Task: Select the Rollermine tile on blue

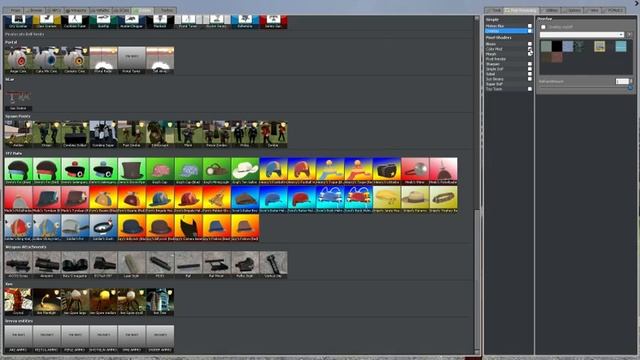Action: point(245,22)
